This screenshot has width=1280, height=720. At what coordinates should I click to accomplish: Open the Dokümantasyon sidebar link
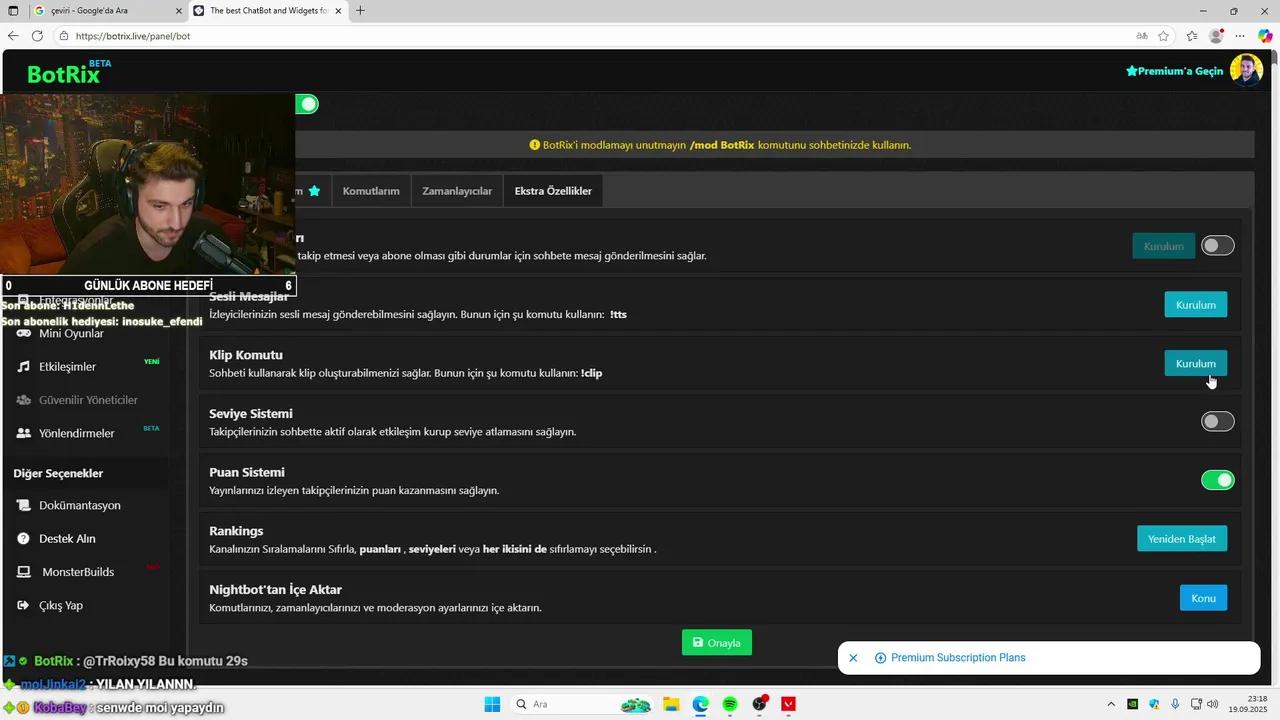80,505
